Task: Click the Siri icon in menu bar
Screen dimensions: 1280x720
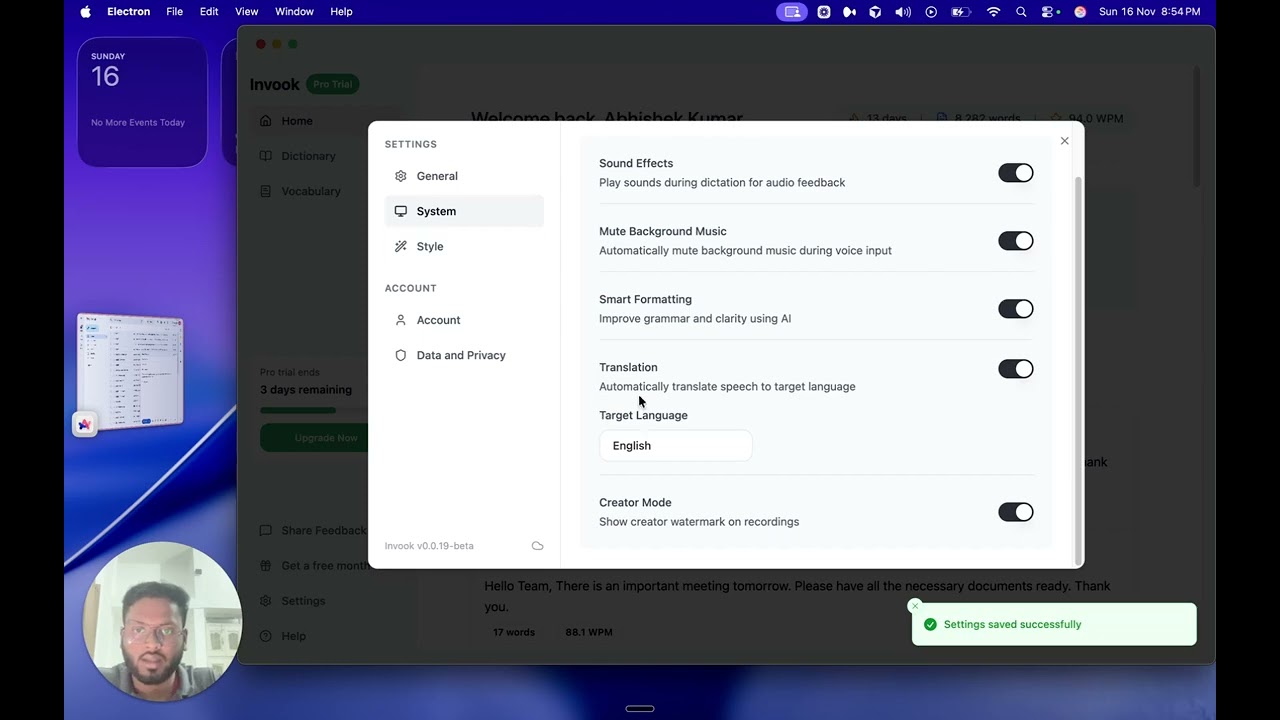Action: pos(1080,12)
